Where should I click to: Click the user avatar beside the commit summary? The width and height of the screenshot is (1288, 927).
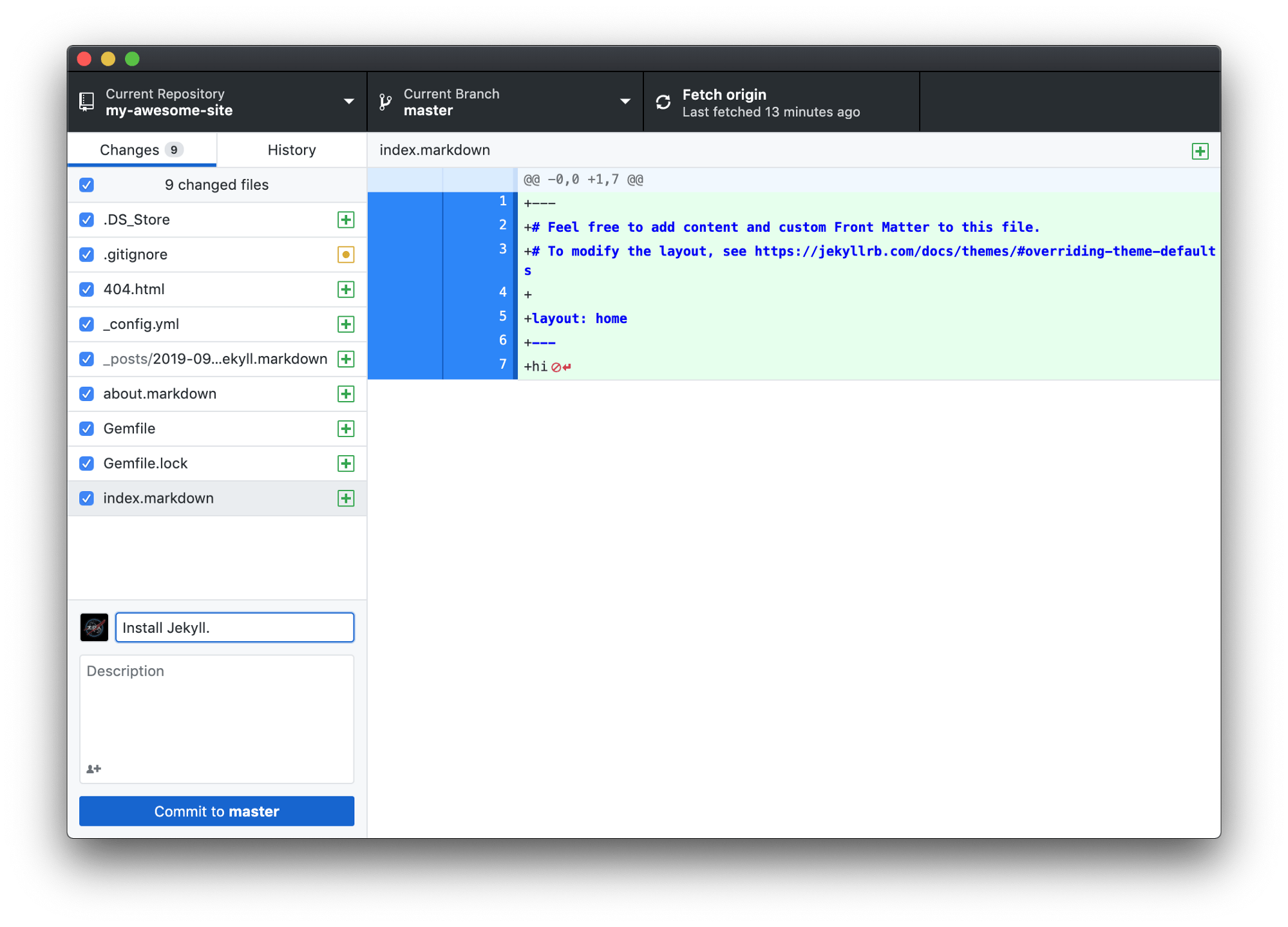pos(94,627)
